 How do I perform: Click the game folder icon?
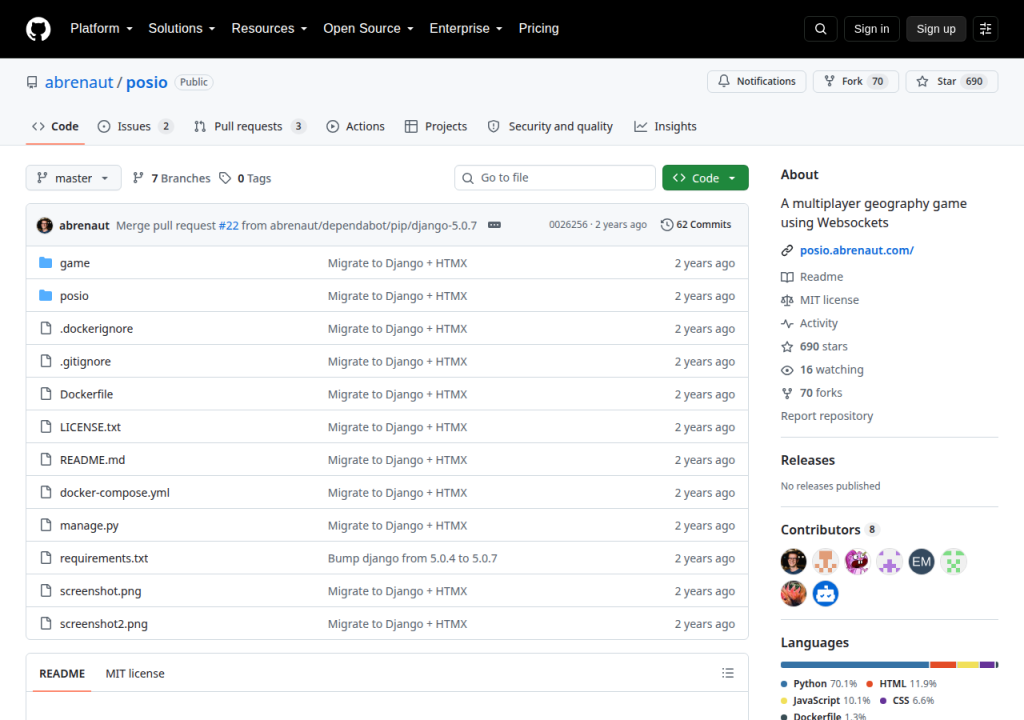point(45,263)
